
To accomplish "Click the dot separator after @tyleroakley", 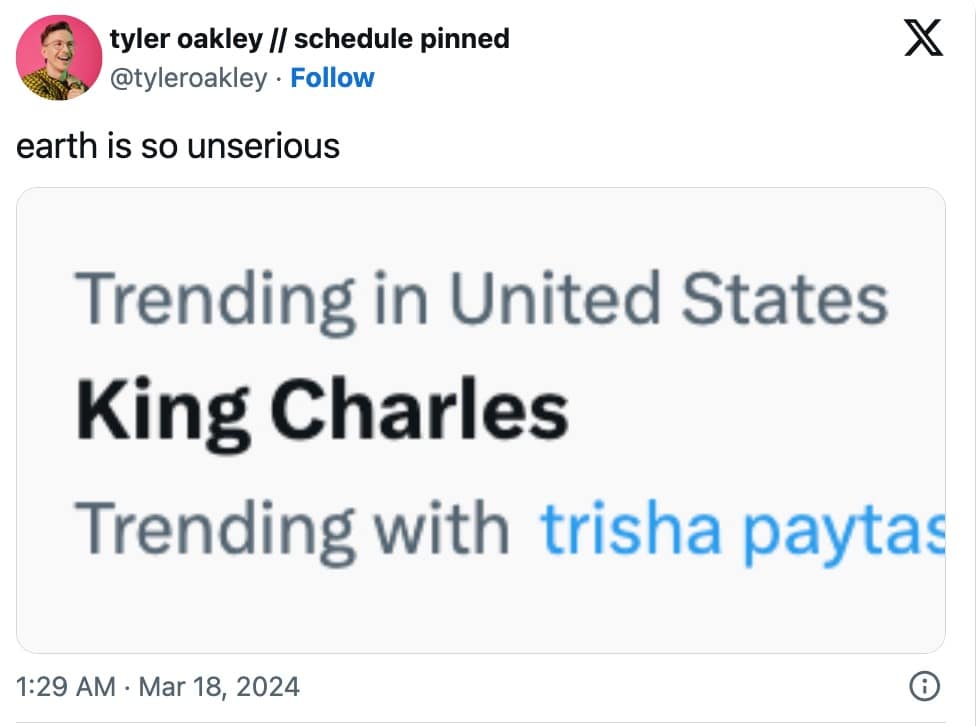I will 277,77.
